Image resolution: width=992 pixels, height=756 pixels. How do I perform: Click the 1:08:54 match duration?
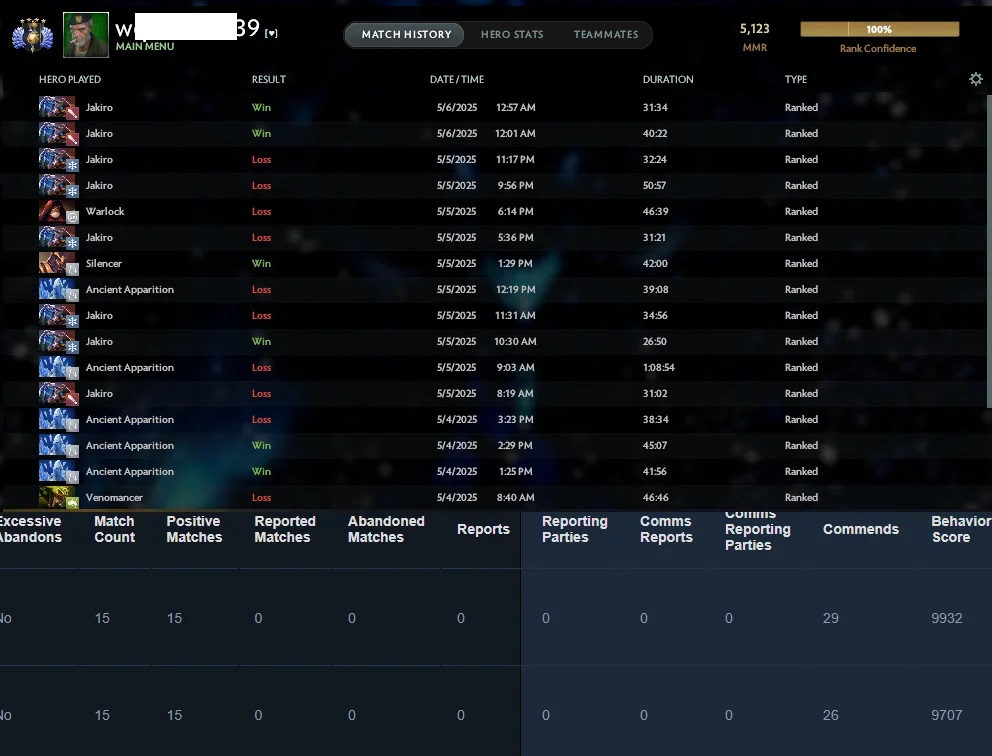659,368
